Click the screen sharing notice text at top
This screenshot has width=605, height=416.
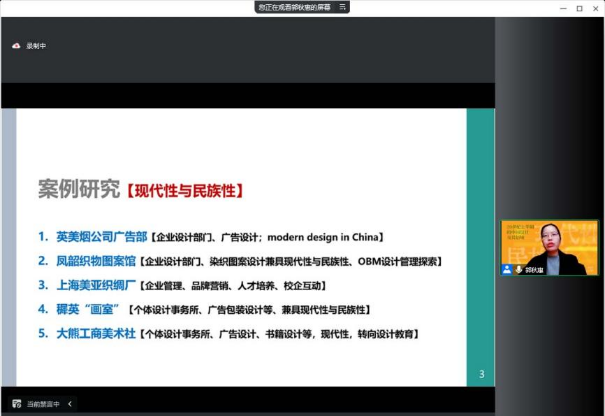pos(294,7)
